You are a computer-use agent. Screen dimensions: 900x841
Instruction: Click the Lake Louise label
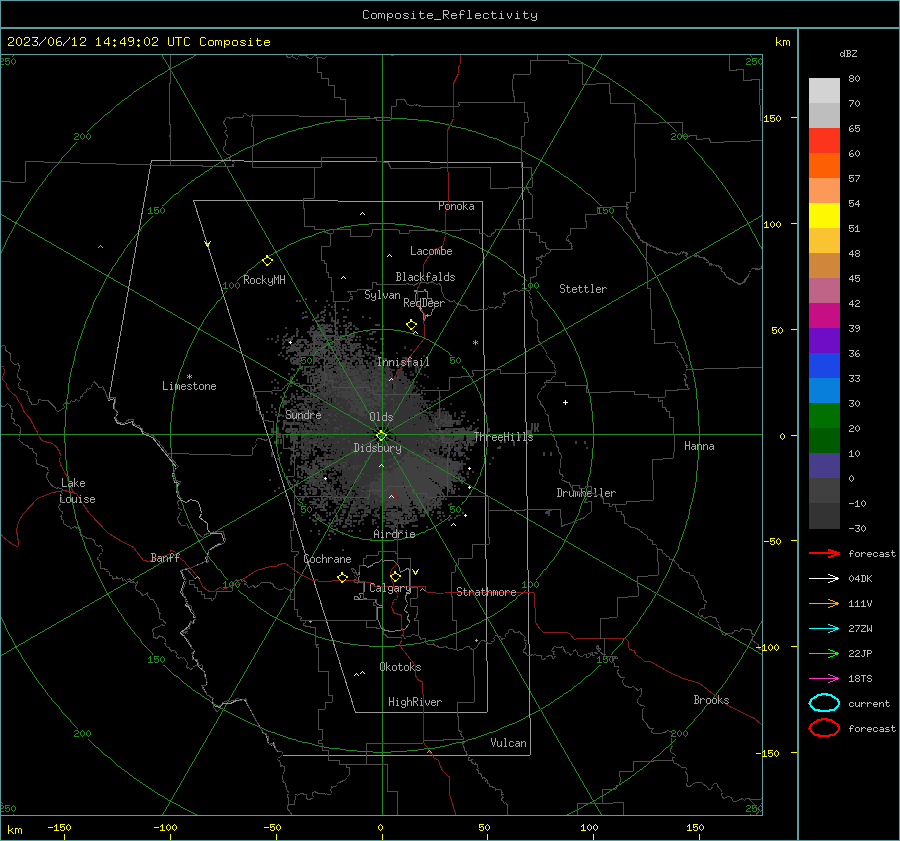click(x=77, y=491)
